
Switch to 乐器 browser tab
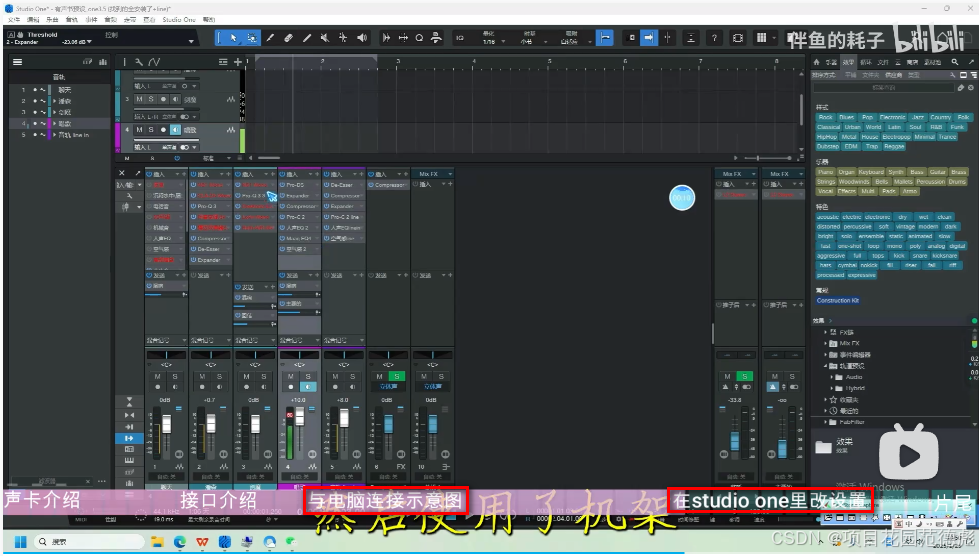pyautogui.click(x=831, y=62)
